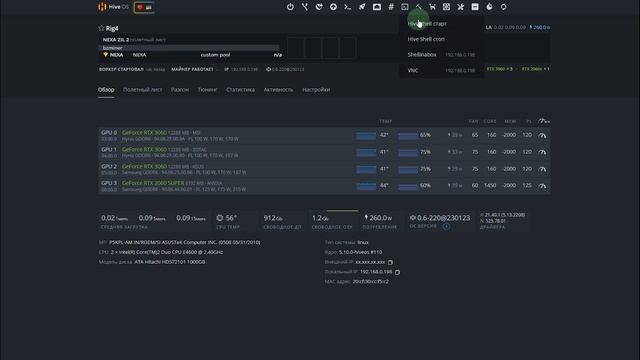
Task: Click the remote access screen icon
Action: point(404,7)
